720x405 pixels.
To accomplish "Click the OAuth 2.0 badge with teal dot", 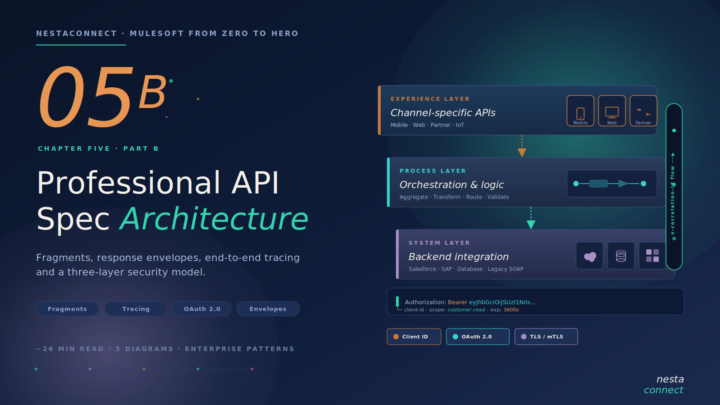I will click(x=478, y=337).
